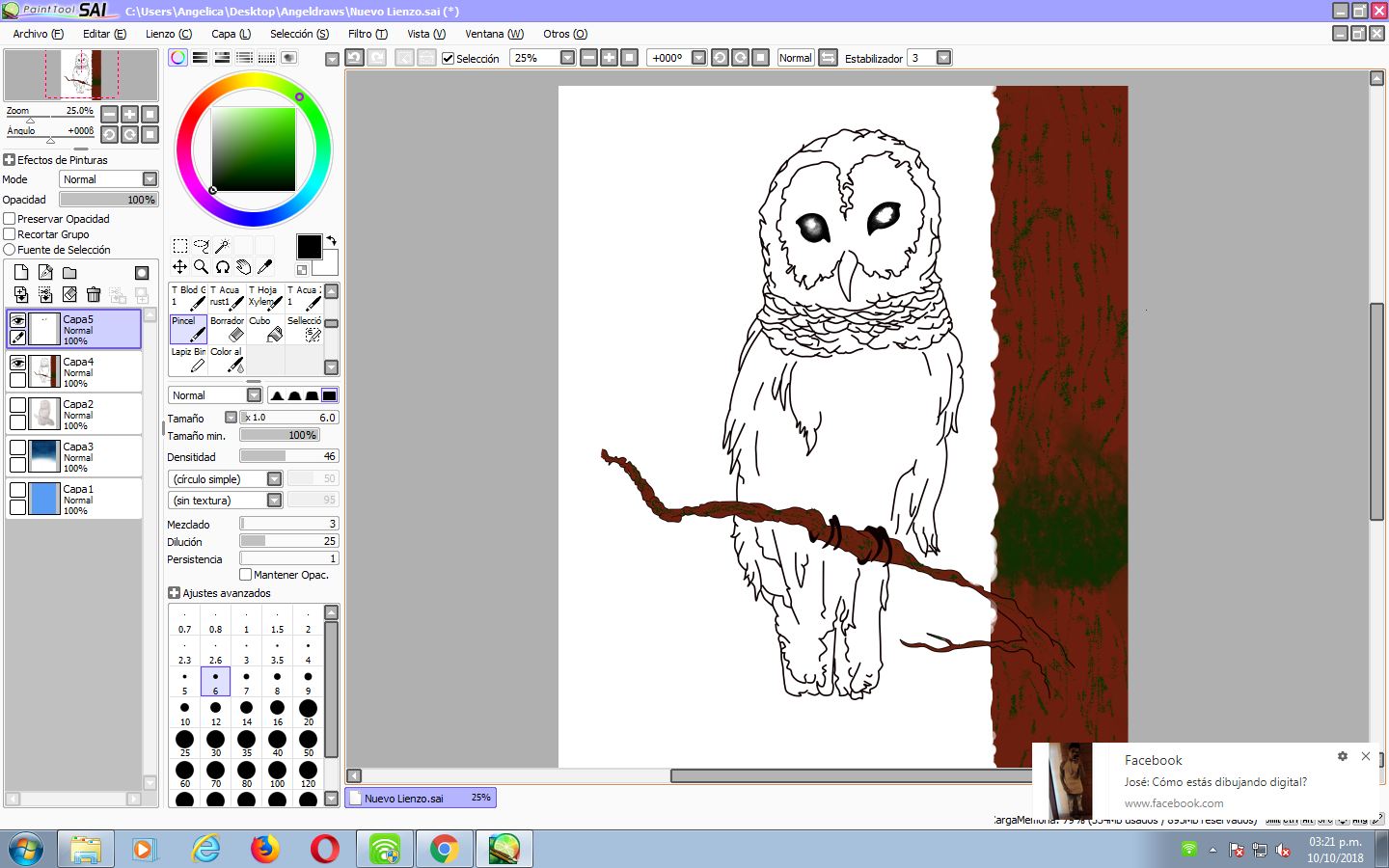Hide the Capa4 layer
Viewport: 1389px width, 868px height.
coord(17,363)
